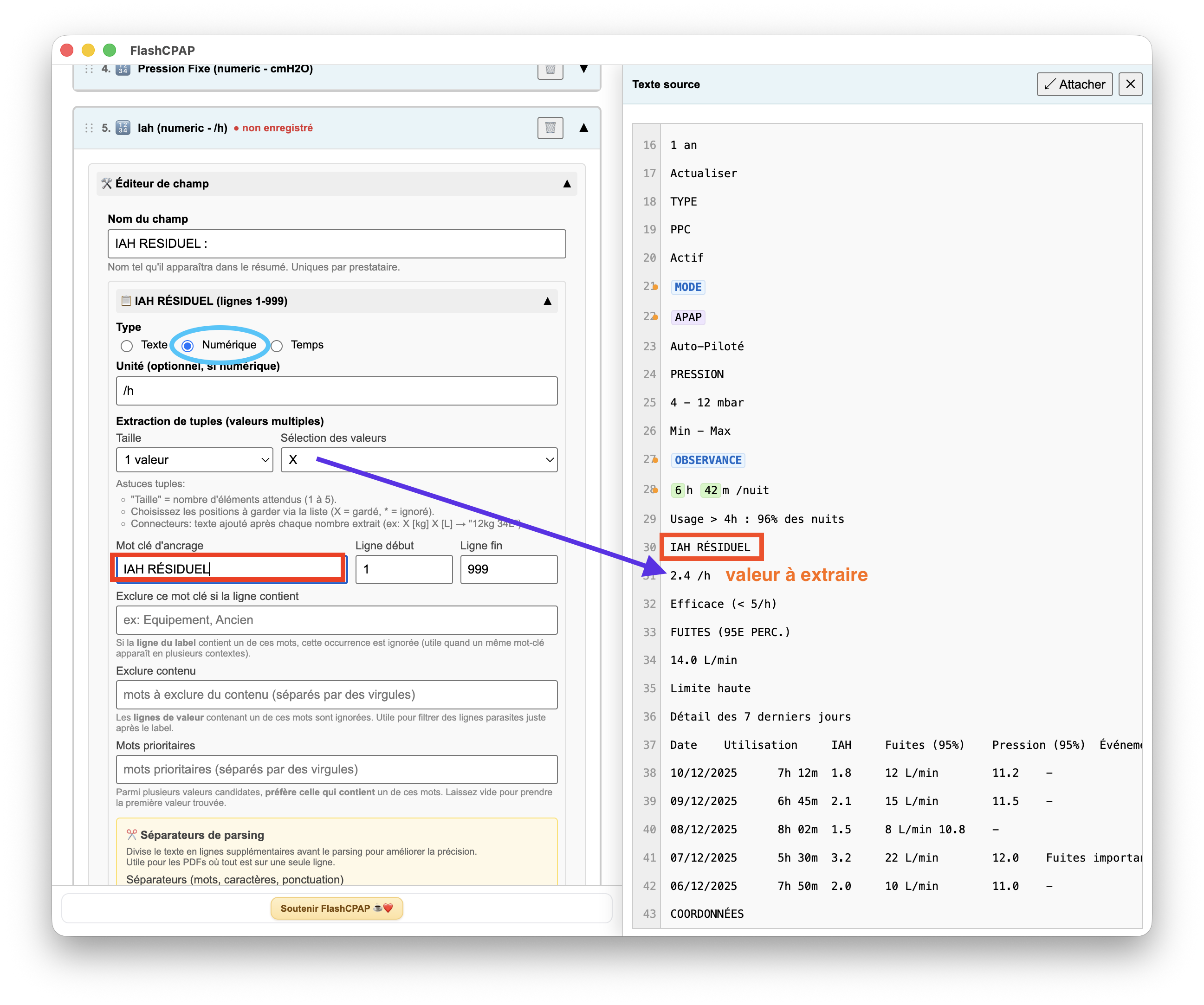
Task: Select the Temps type radio button
Action: click(x=277, y=346)
